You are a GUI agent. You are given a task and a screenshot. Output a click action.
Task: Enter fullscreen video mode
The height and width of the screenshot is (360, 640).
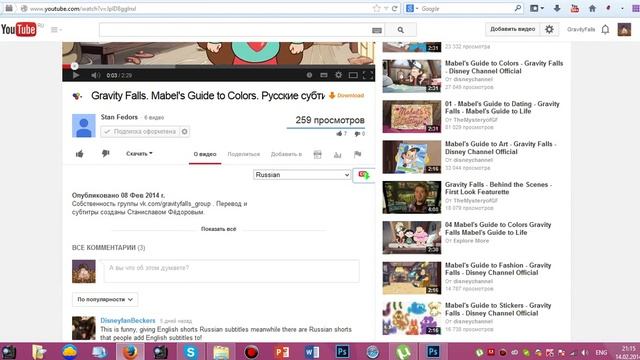367,75
